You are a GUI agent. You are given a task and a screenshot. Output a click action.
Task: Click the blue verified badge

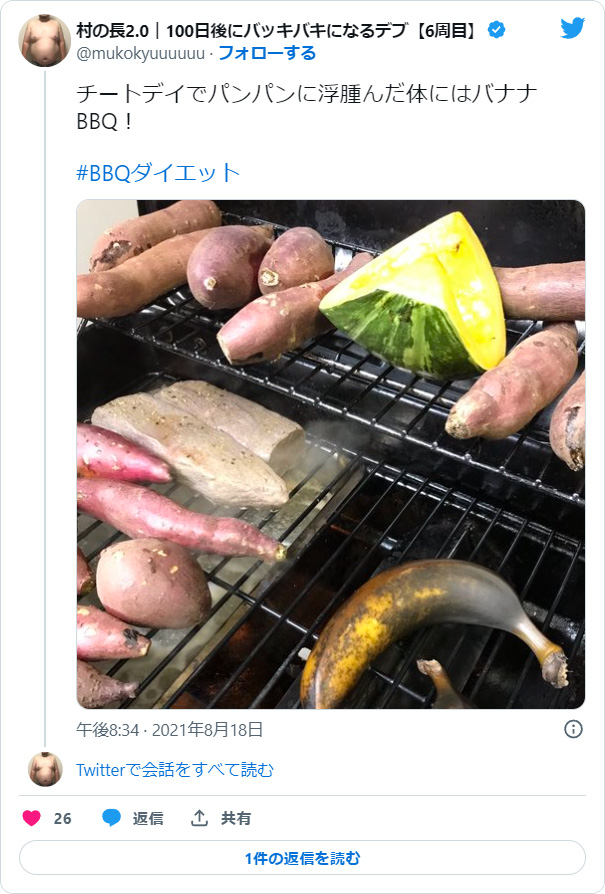(x=496, y=30)
